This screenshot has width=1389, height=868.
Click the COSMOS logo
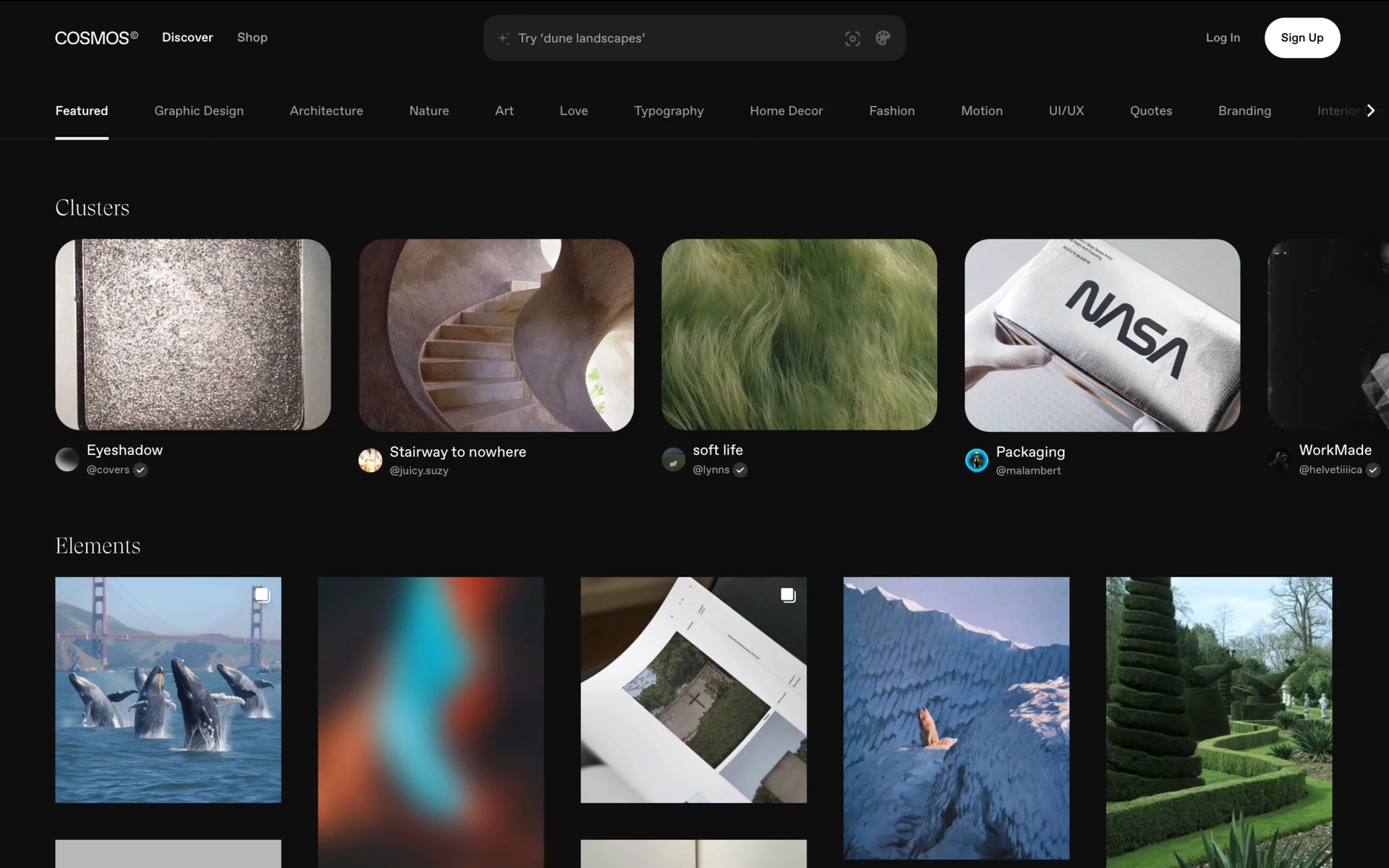(x=96, y=38)
